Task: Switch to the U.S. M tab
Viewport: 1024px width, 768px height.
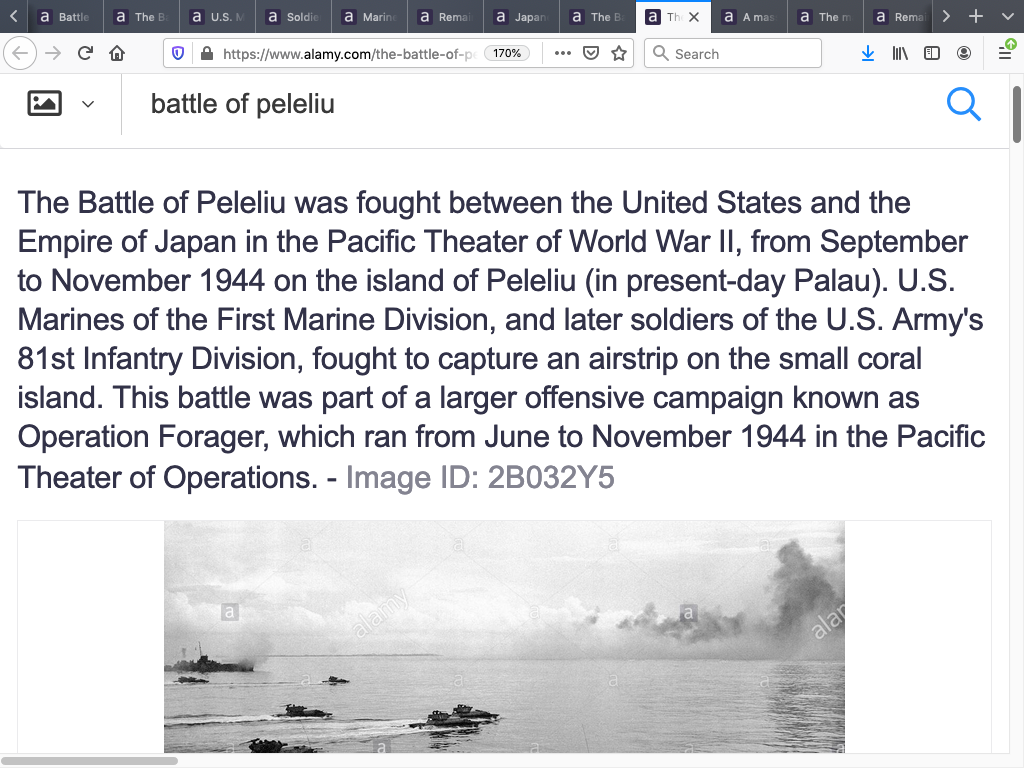Action: coord(216,17)
